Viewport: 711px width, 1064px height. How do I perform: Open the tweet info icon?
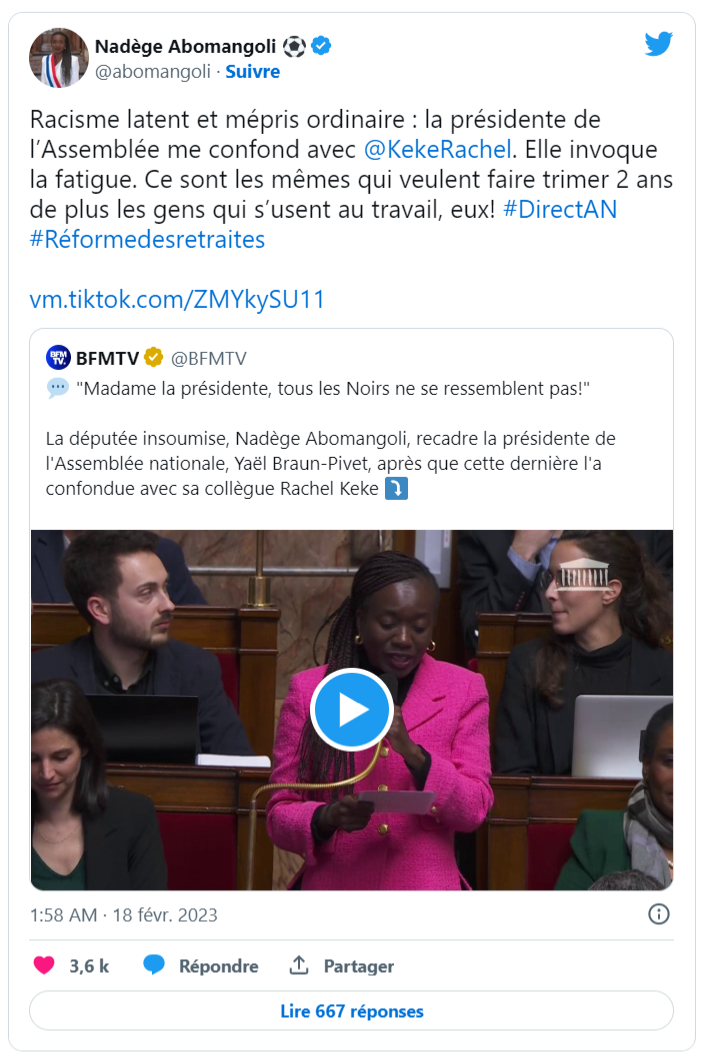click(659, 914)
